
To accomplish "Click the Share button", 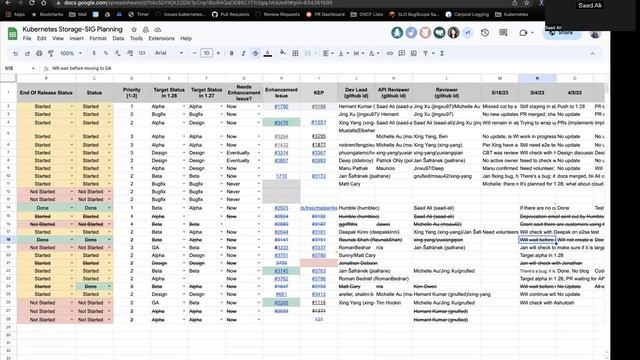I will (562, 33).
